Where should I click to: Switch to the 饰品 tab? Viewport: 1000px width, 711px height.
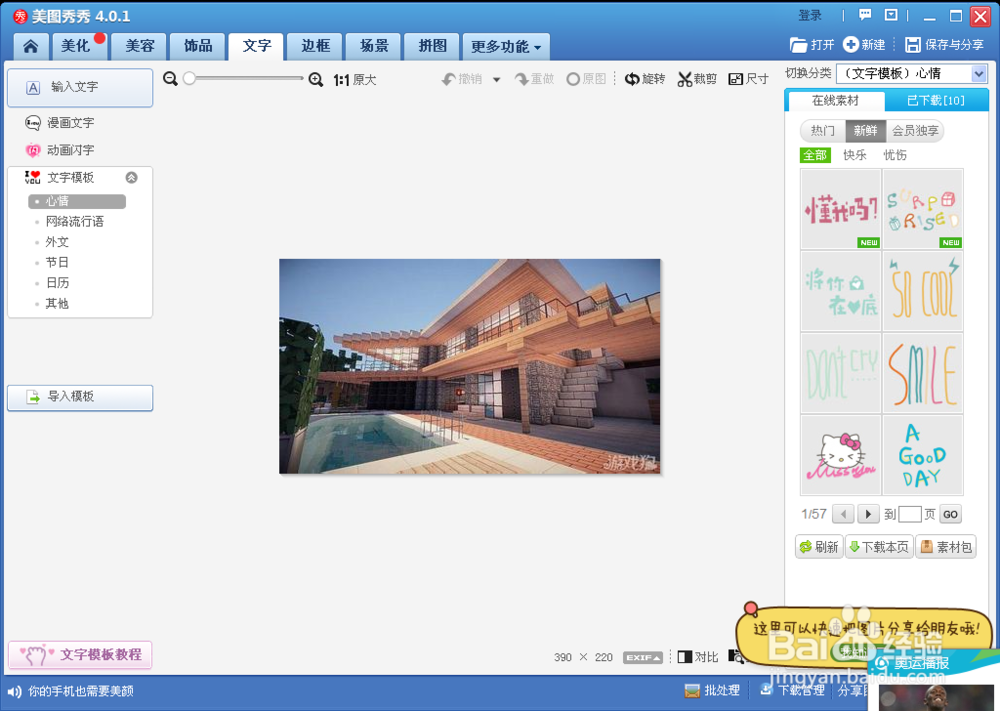click(x=198, y=46)
